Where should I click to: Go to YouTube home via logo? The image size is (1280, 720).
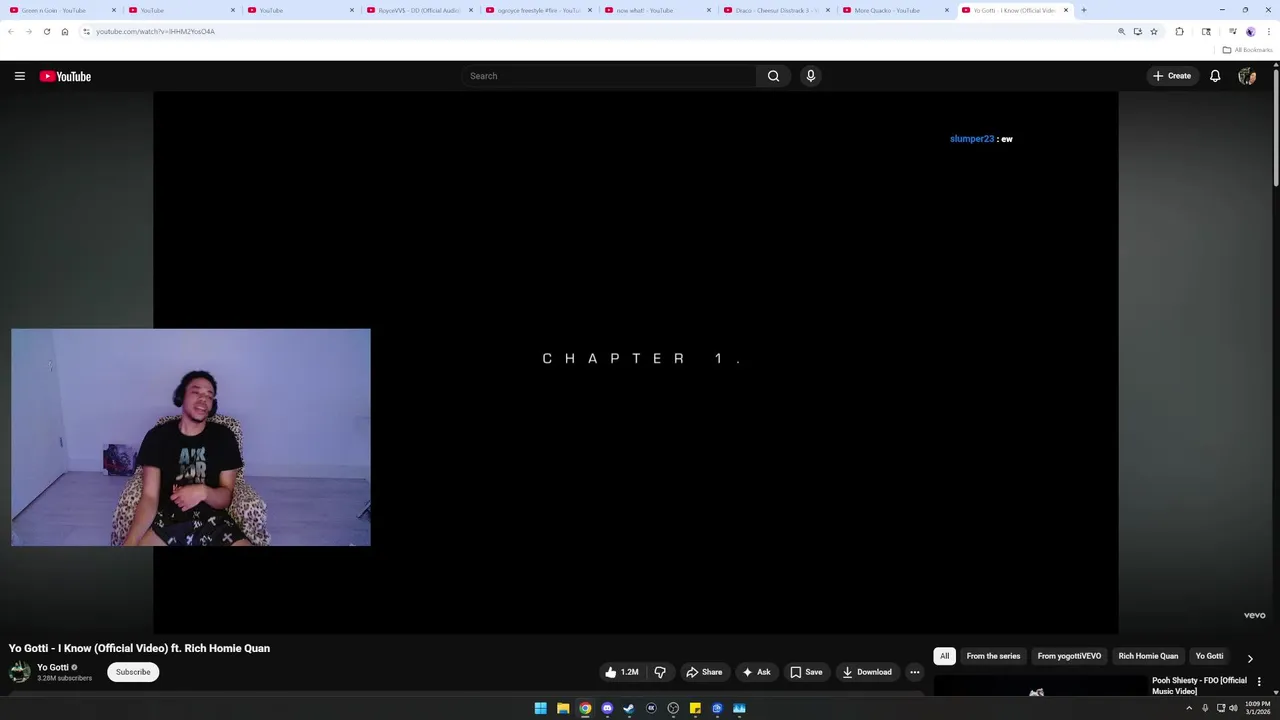point(65,76)
